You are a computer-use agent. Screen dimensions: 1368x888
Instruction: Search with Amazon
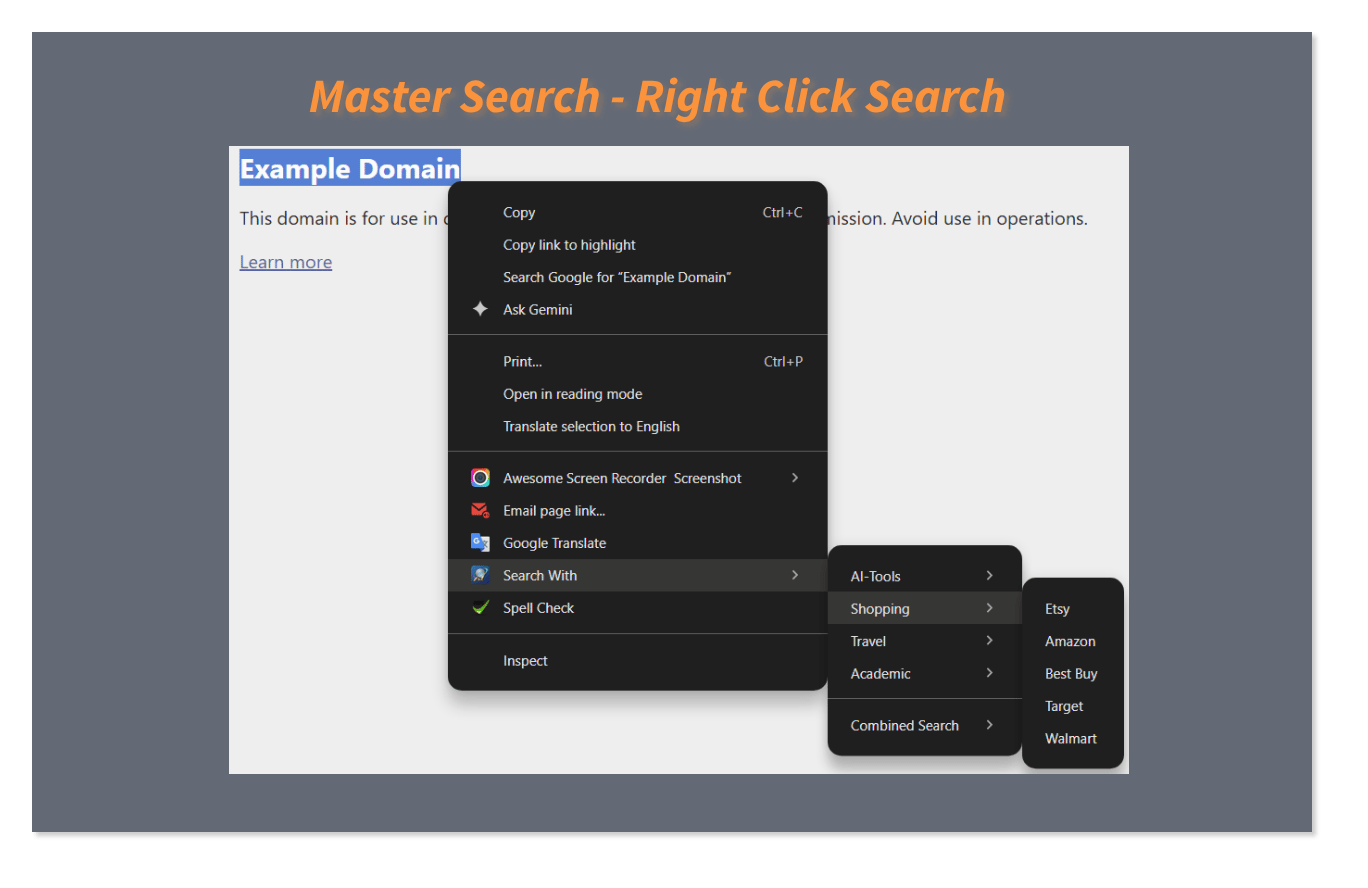click(x=1073, y=641)
